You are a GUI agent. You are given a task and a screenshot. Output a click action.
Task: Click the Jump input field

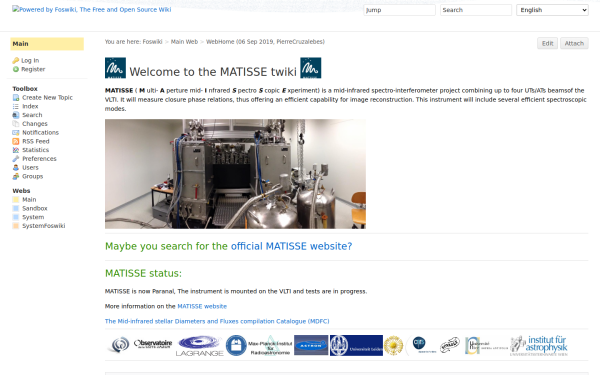pyautogui.click(x=399, y=10)
